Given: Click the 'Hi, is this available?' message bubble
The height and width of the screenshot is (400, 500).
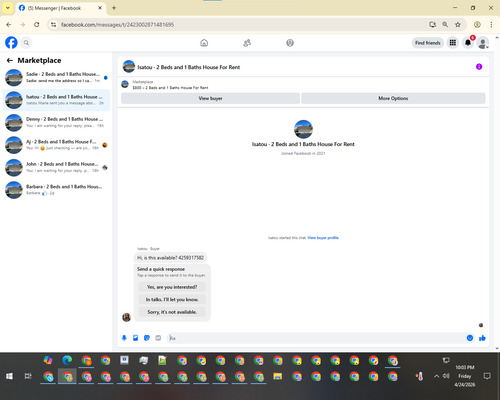Looking at the screenshot, I should [170, 258].
